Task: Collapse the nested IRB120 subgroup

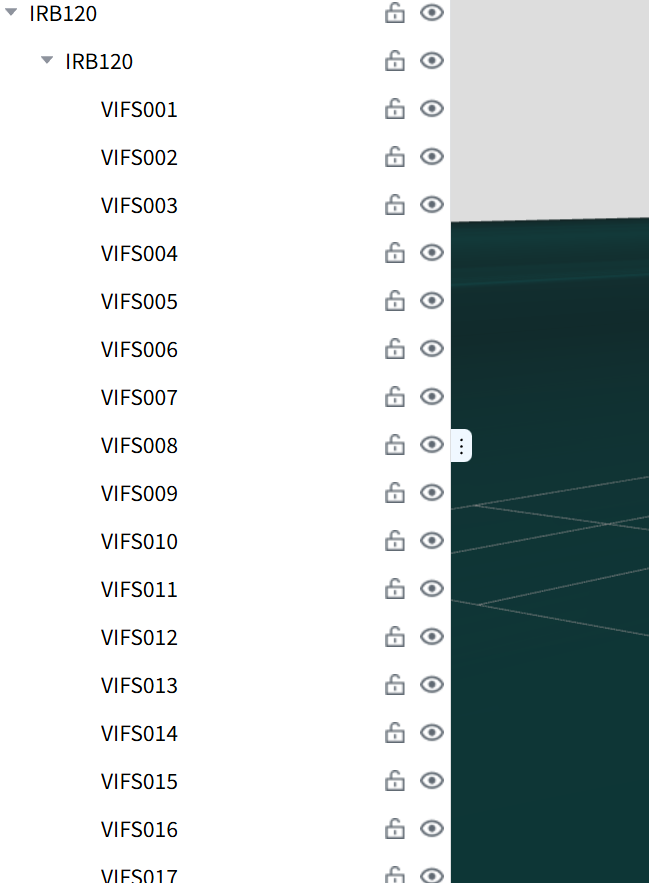Action: (47, 59)
